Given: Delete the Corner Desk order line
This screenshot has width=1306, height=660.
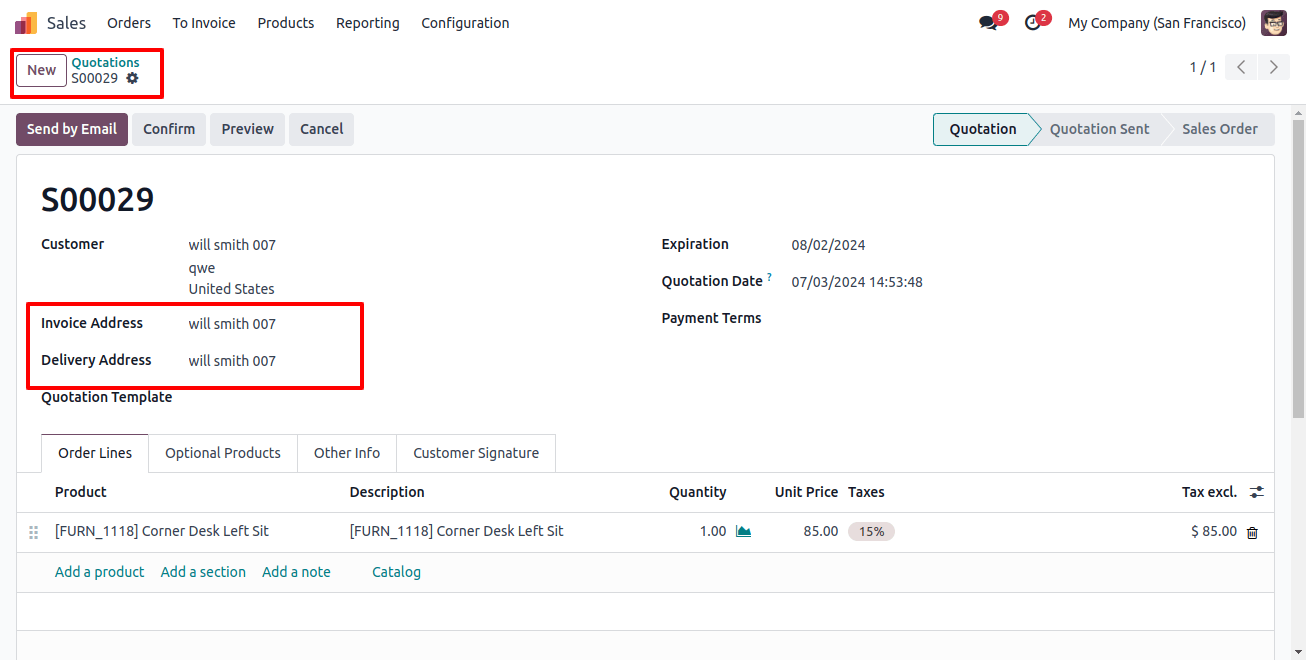Looking at the screenshot, I should coord(1252,533).
